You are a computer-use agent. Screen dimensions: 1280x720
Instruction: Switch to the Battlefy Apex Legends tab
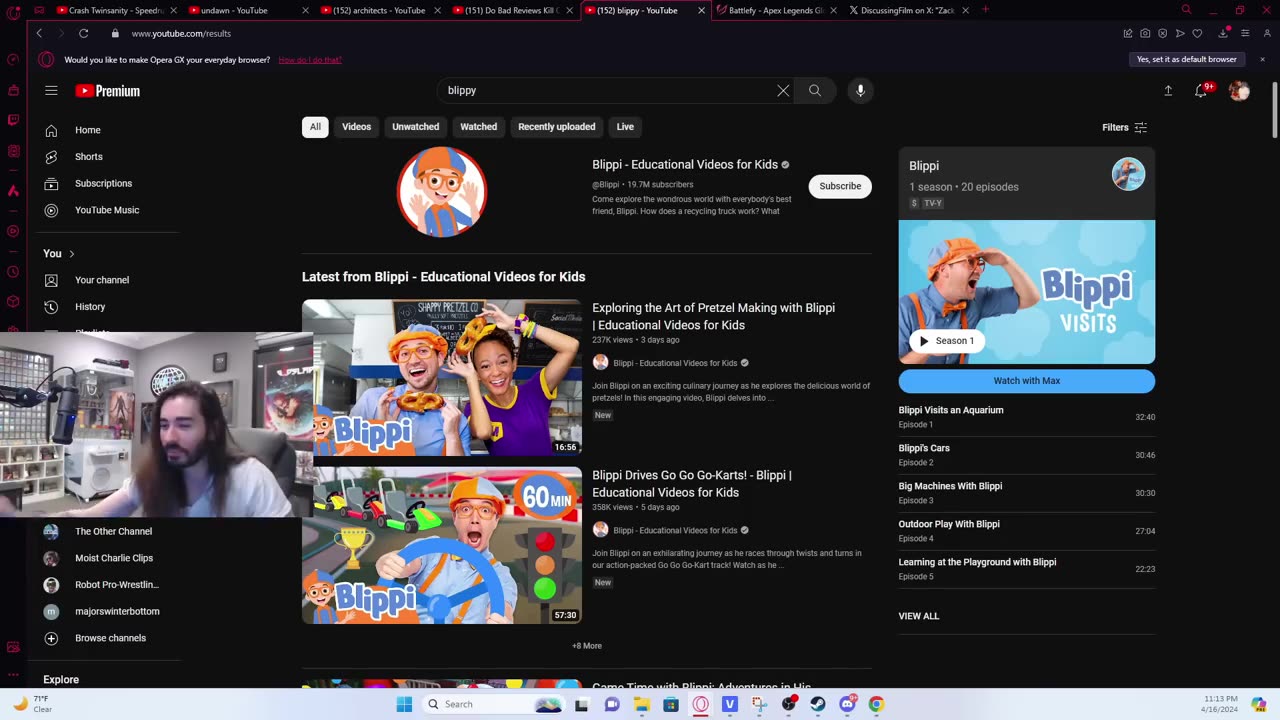coord(777,10)
